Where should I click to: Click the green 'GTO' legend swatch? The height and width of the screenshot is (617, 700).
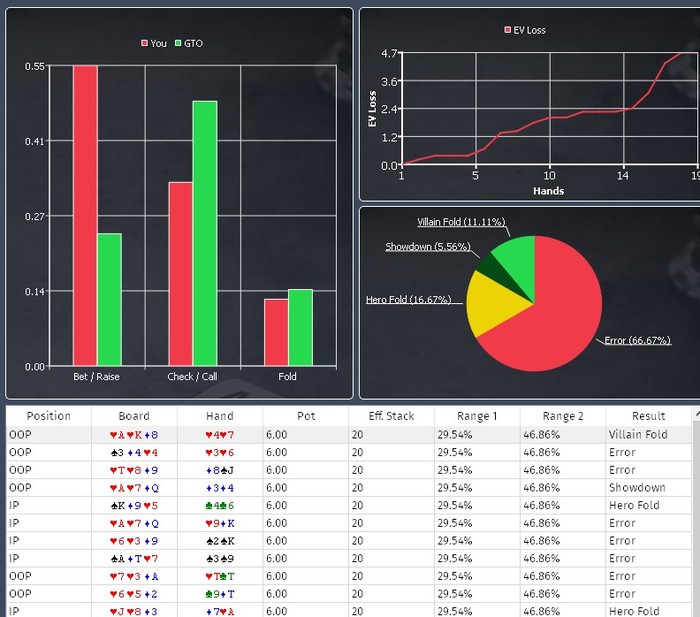pyautogui.click(x=178, y=43)
